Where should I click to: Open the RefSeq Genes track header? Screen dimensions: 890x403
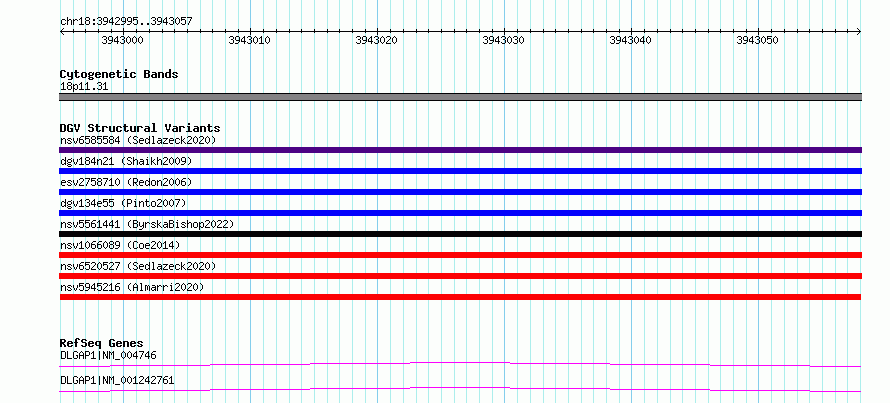point(101,343)
